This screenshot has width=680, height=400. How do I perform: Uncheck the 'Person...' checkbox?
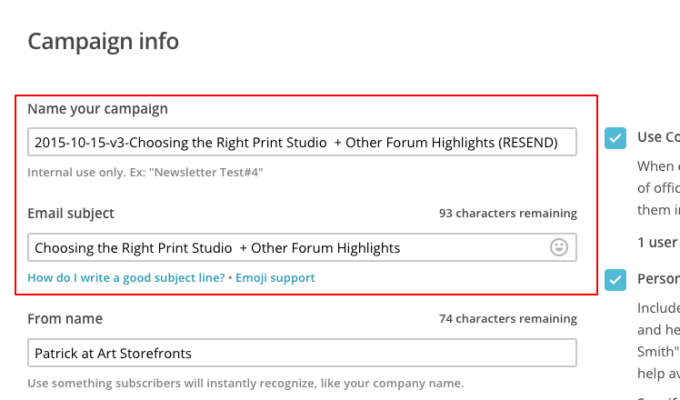click(x=616, y=279)
